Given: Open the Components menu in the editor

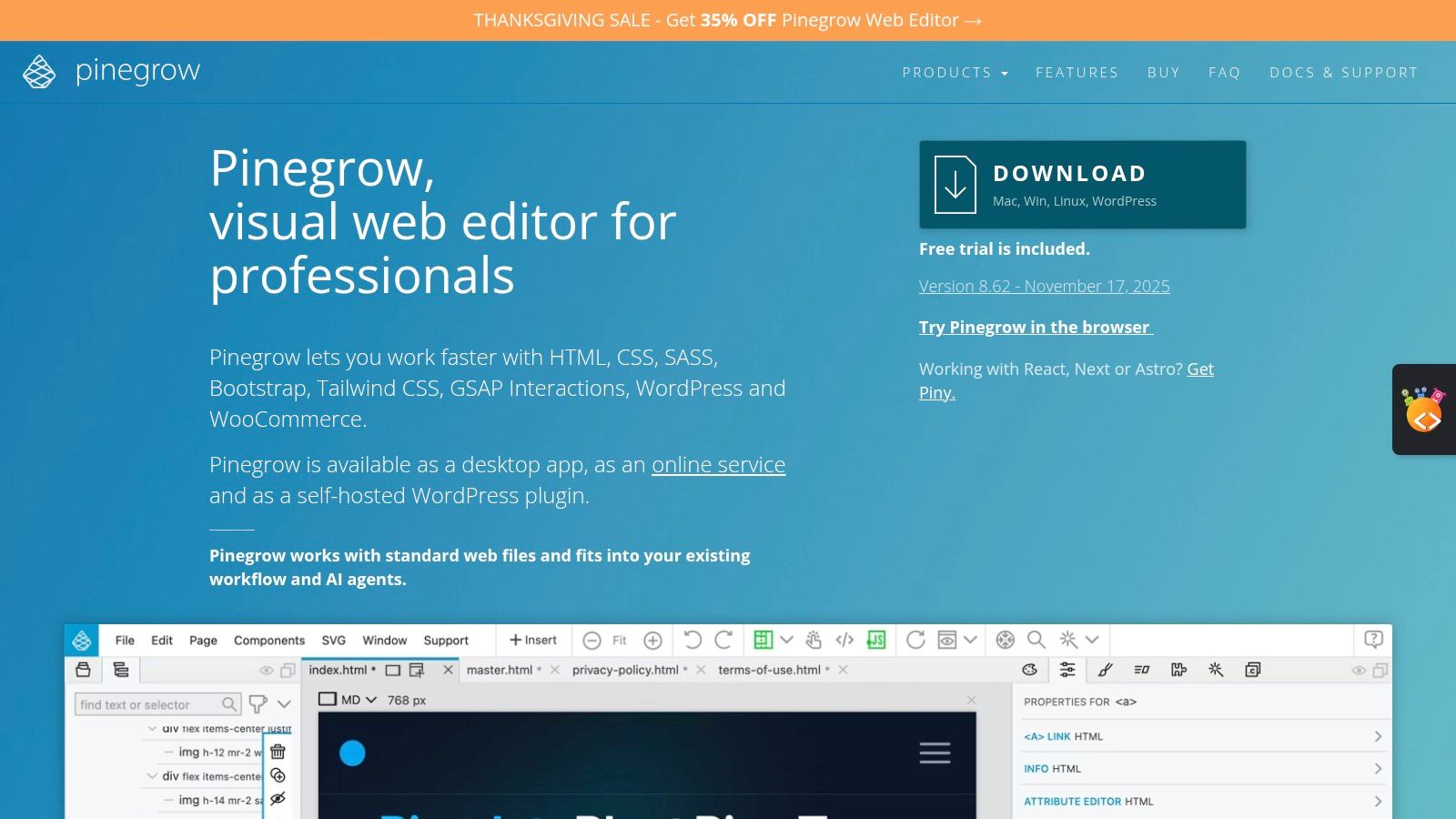Looking at the screenshot, I should tap(268, 640).
